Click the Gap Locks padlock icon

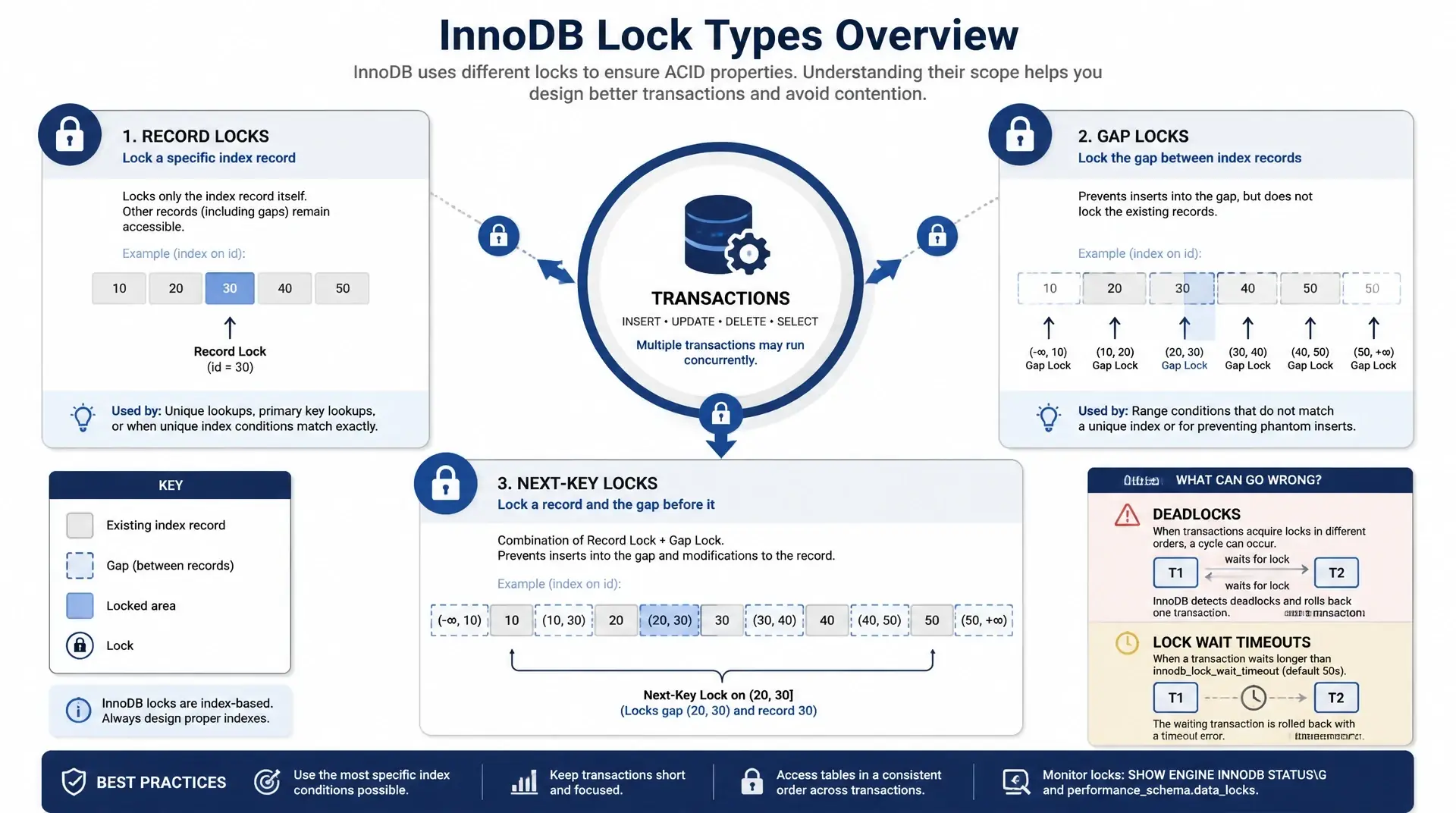click(x=1020, y=135)
